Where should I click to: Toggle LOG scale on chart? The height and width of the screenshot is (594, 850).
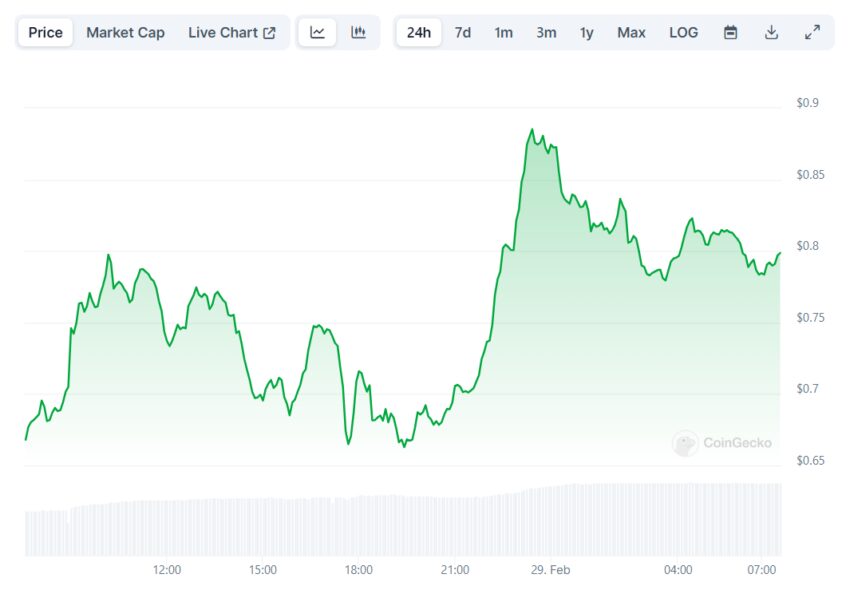point(683,33)
